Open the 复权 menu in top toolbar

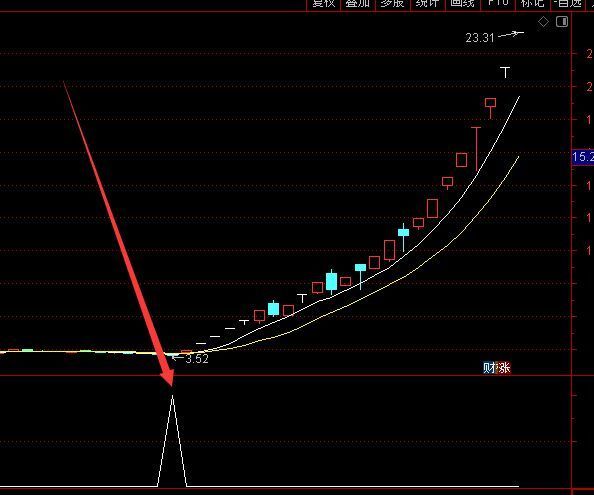(x=323, y=3)
